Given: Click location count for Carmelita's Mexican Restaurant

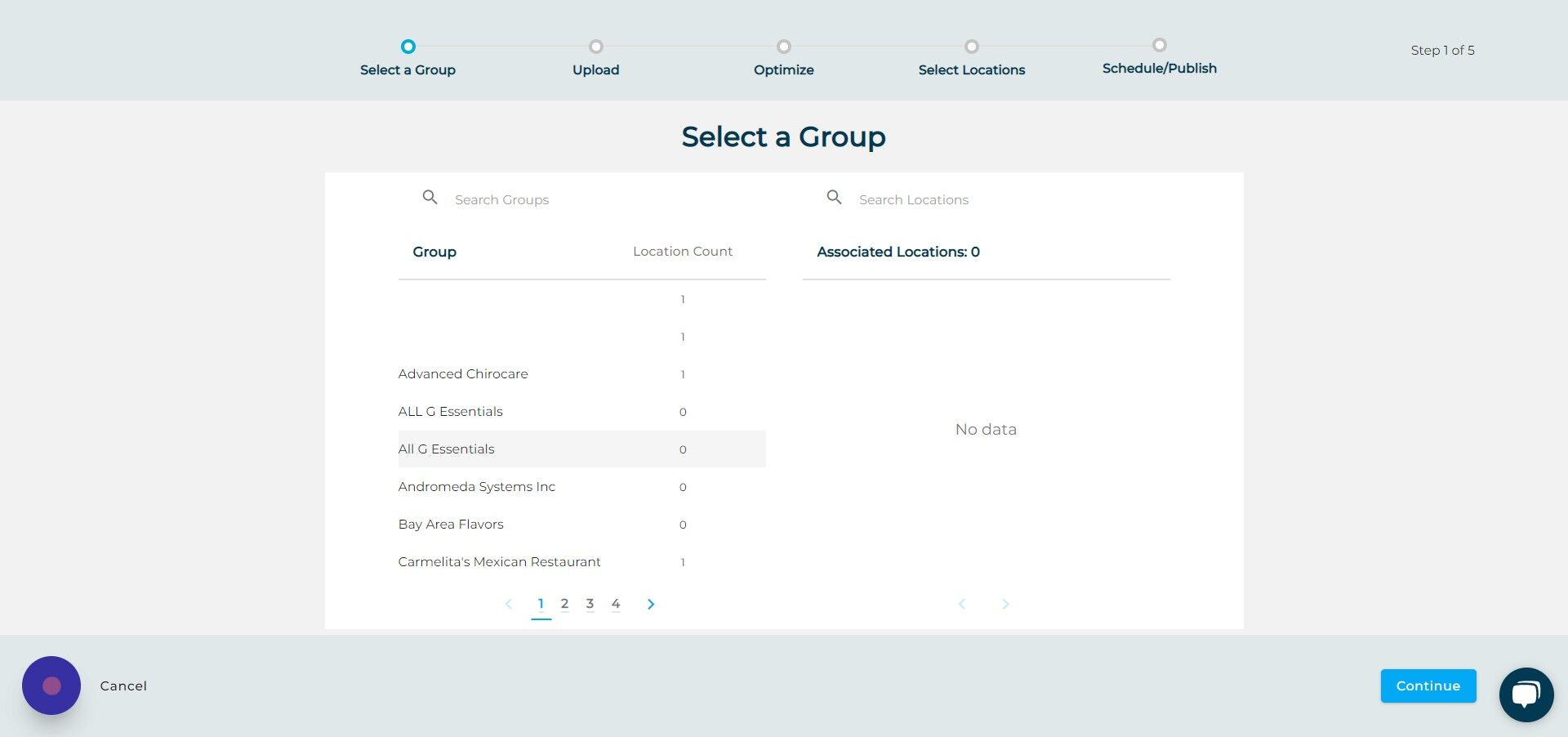Looking at the screenshot, I should tap(683, 562).
